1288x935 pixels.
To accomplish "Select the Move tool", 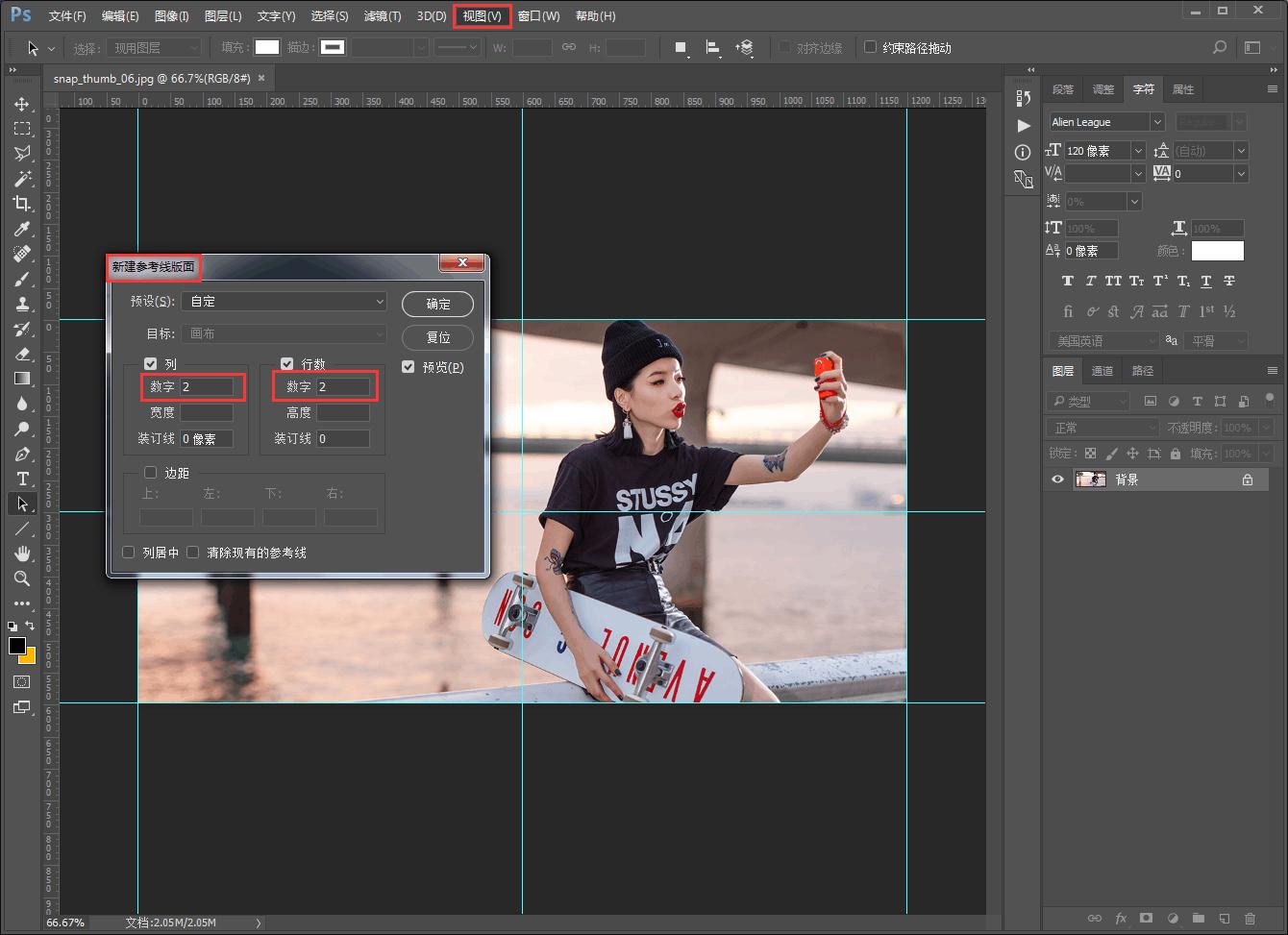I will [22, 104].
